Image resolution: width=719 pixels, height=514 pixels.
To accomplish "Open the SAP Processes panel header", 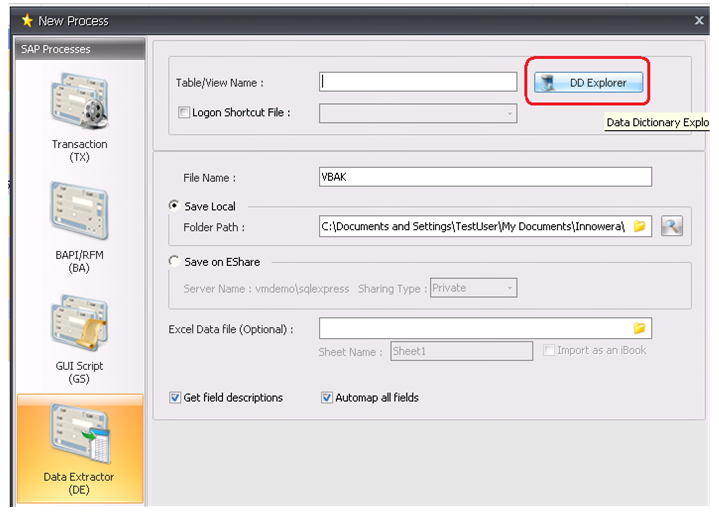I will (80, 49).
